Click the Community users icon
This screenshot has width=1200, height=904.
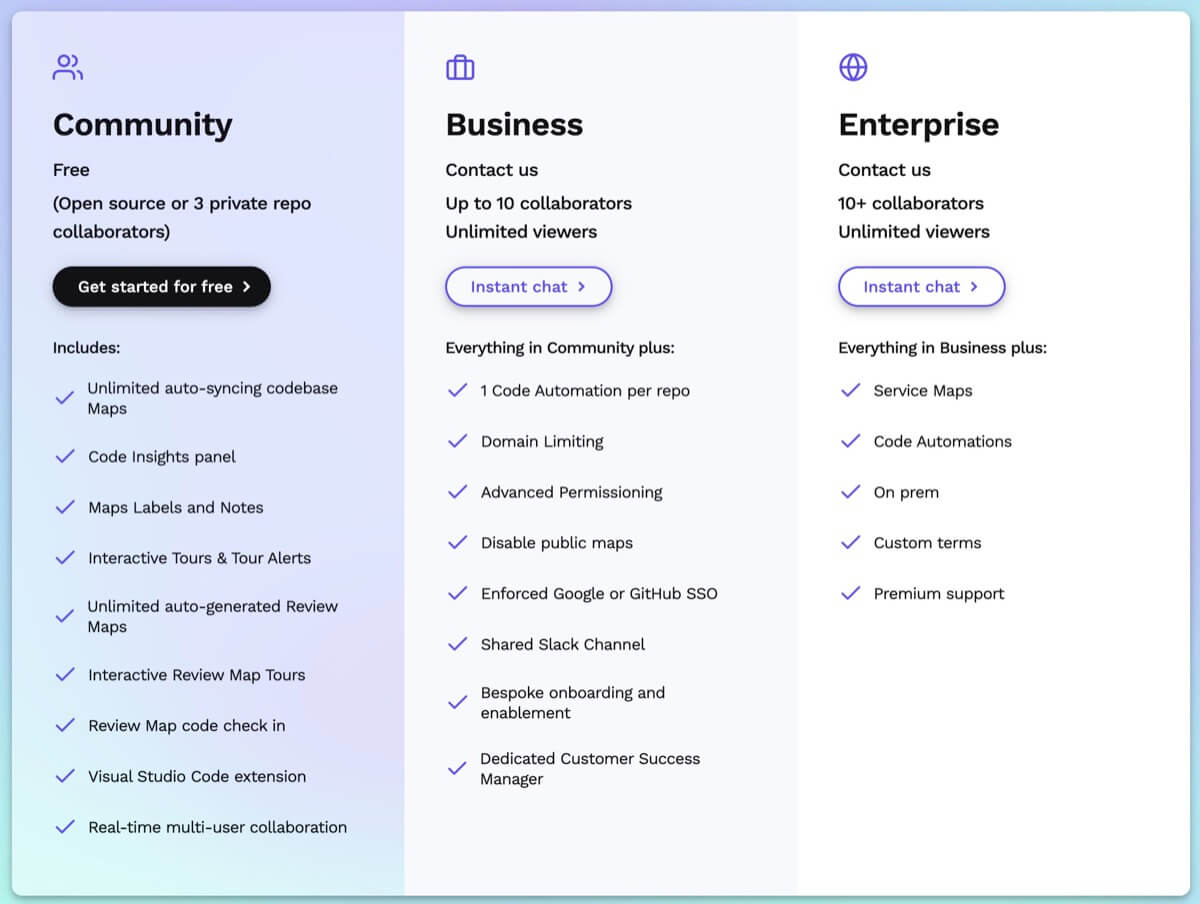pos(68,68)
